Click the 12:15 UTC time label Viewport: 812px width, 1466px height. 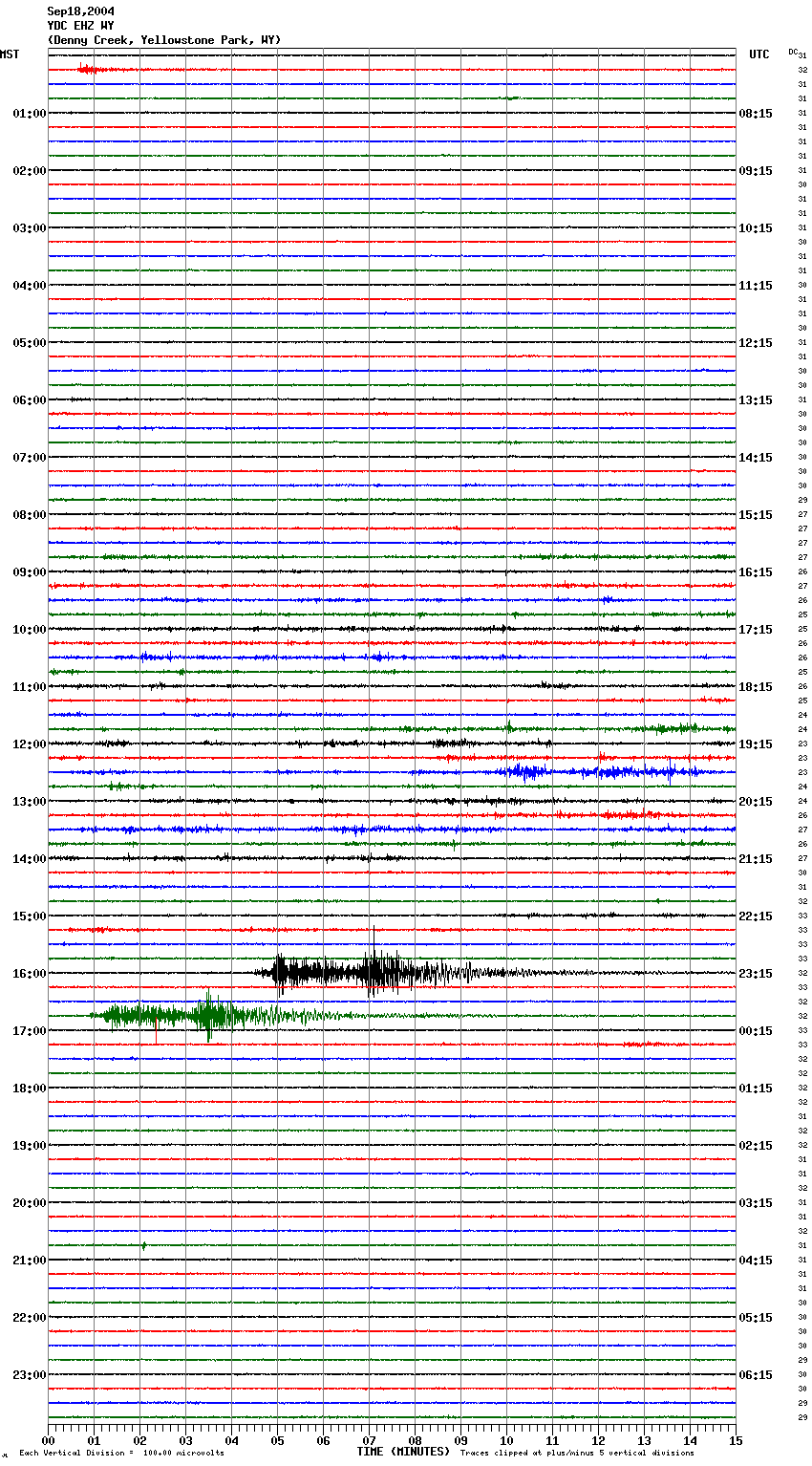756,343
